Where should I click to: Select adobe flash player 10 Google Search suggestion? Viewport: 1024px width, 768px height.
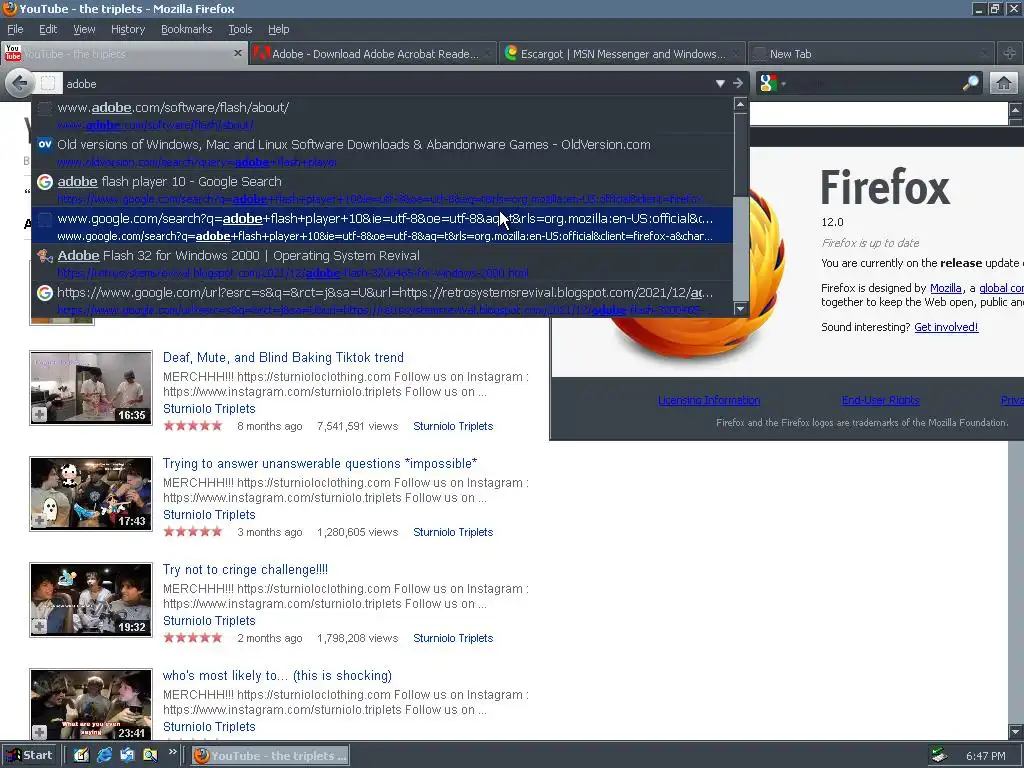pos(382,189)
